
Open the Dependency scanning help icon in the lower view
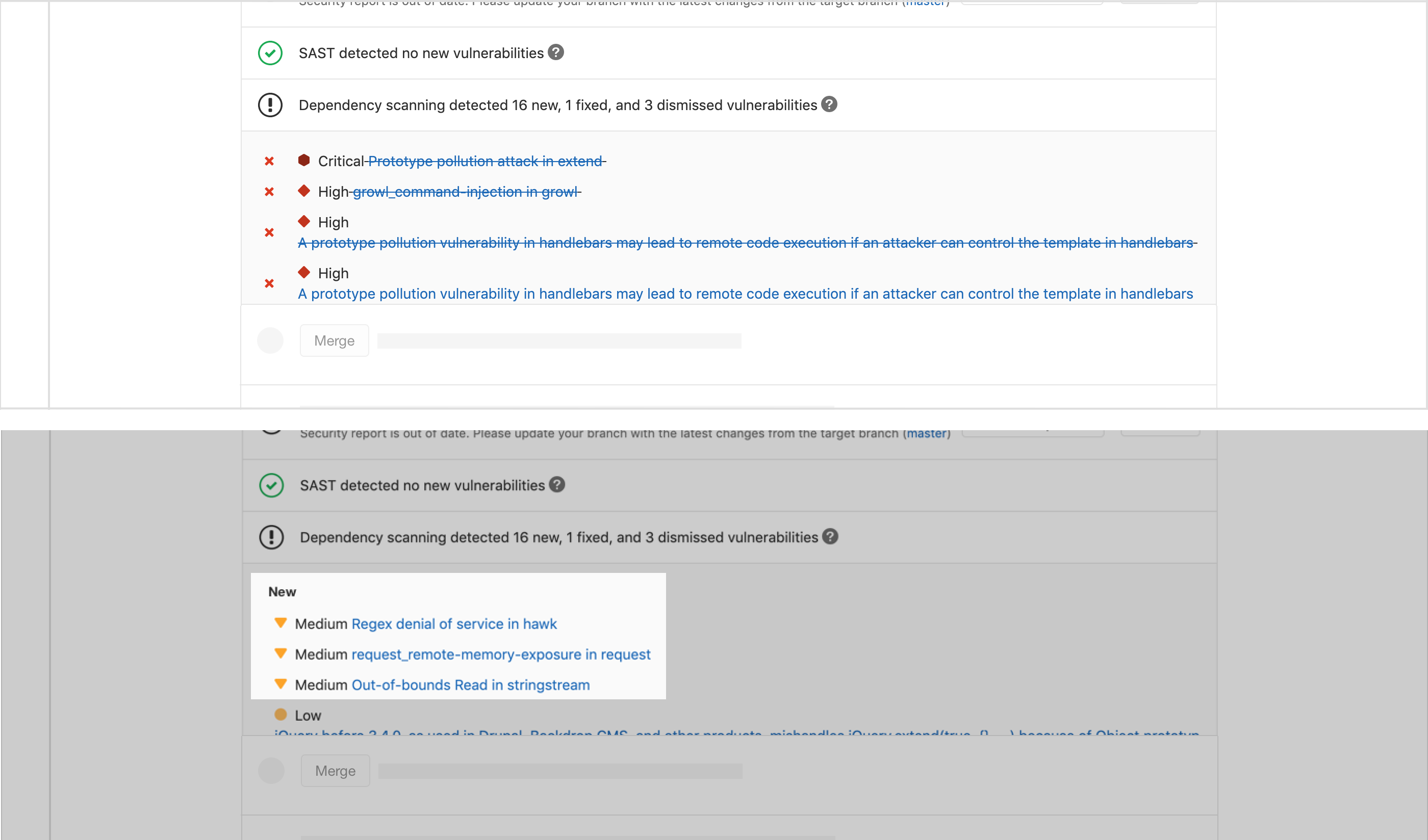pos(830,536)
